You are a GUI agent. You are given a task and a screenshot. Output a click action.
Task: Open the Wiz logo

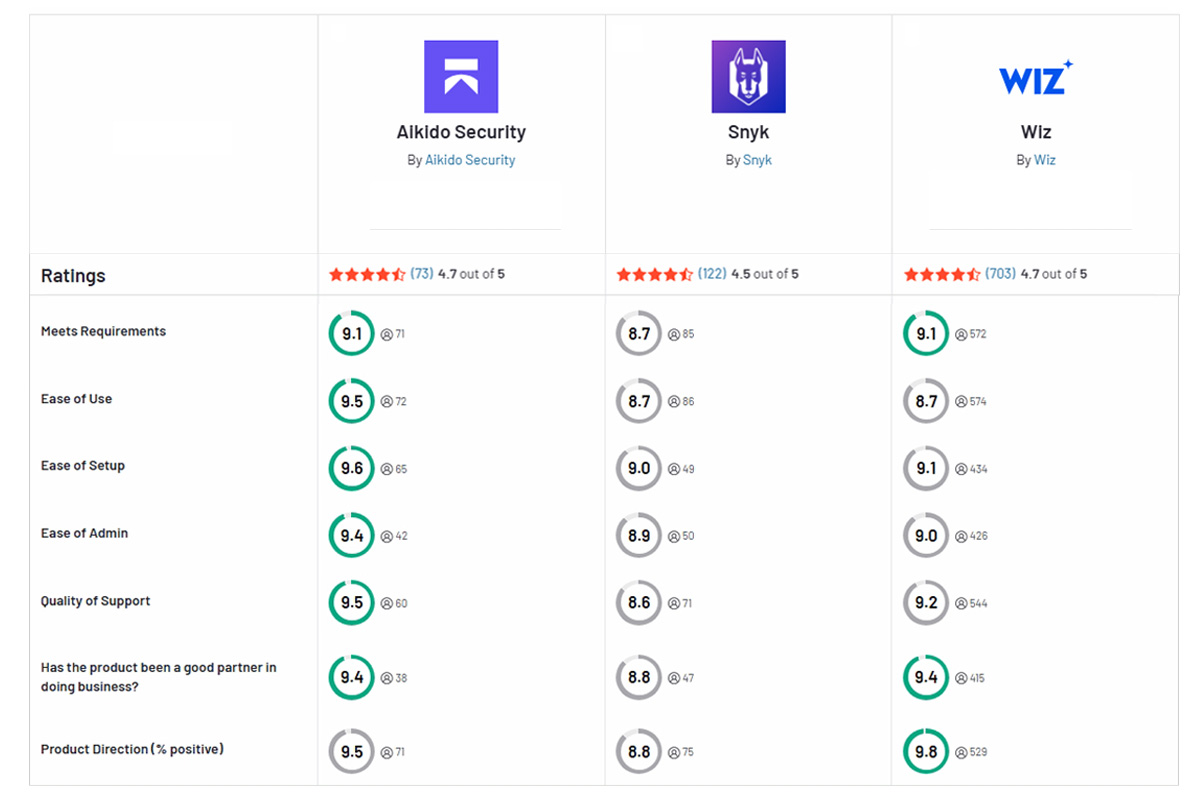(1036, 77)
